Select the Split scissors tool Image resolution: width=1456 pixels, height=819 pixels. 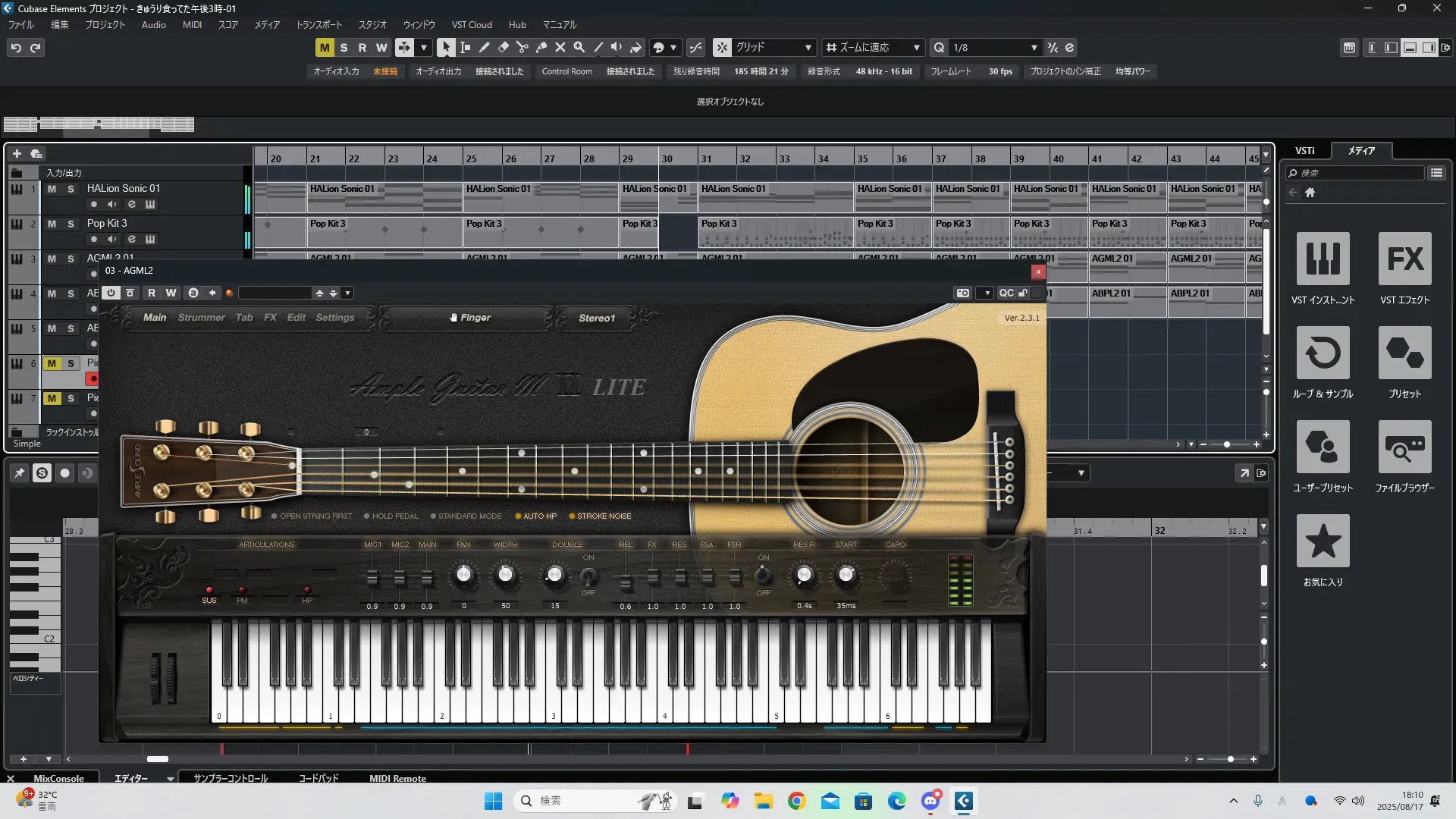click(x=522, y=48)
